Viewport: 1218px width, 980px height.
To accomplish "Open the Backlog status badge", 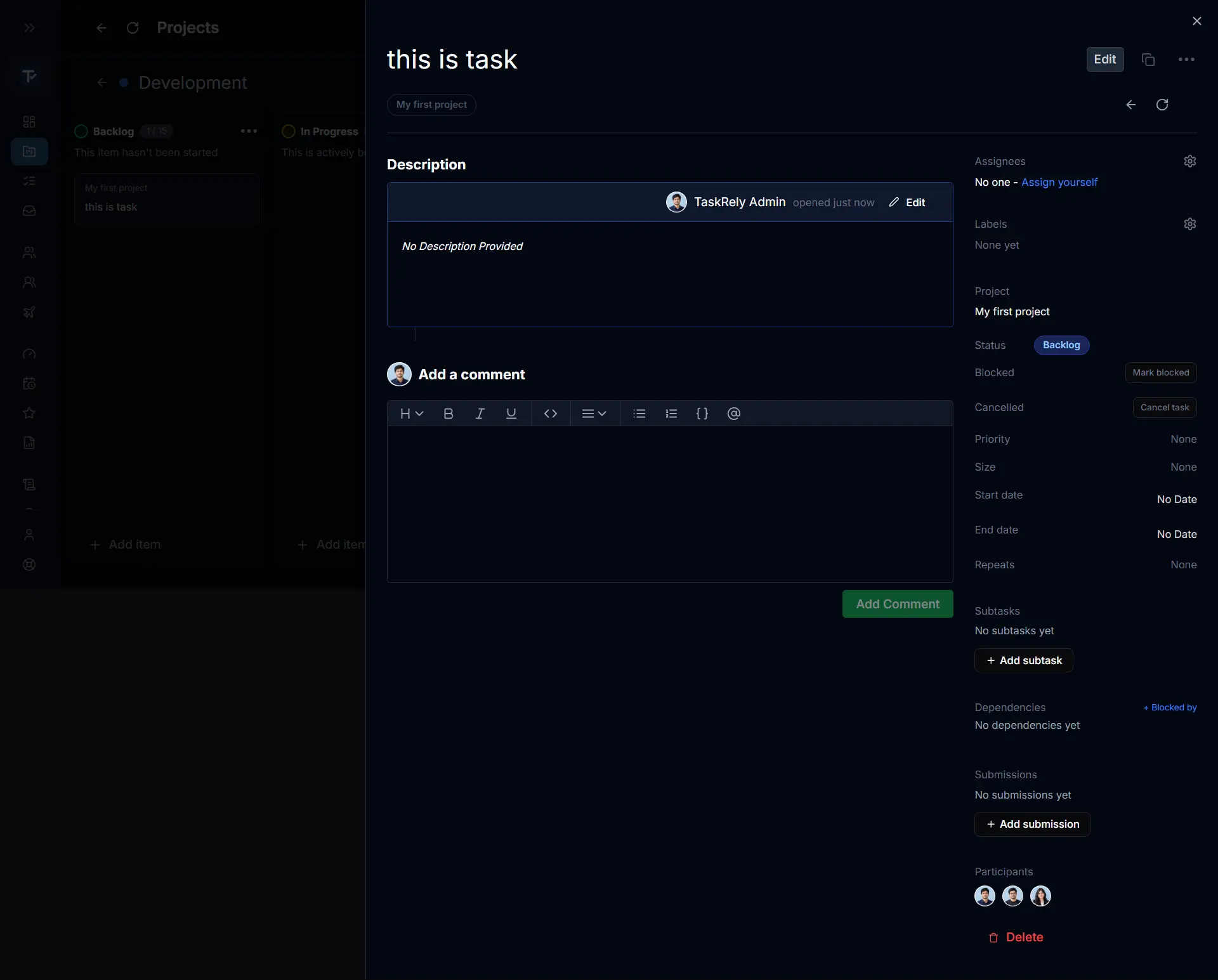I will coord(1061,345).
